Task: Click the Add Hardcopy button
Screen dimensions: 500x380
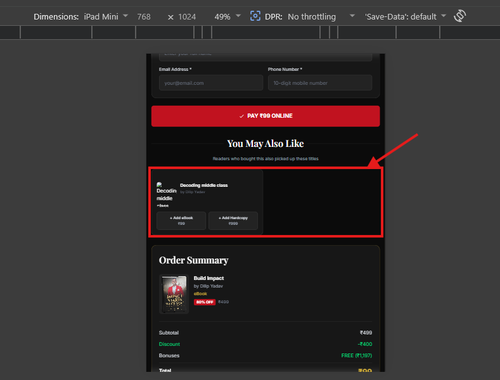Action: click(x=233, y=220)
